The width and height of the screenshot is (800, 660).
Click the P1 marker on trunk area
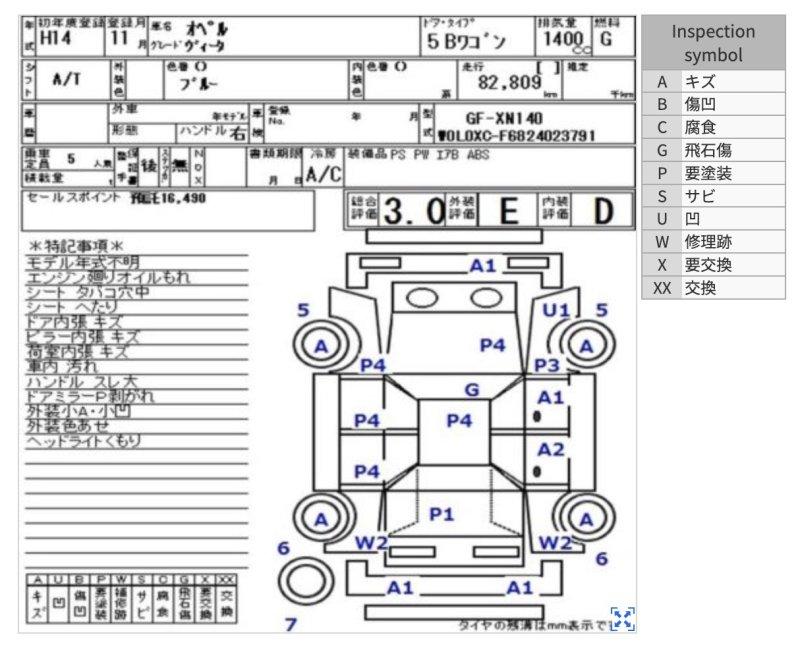tap(441, 514)
